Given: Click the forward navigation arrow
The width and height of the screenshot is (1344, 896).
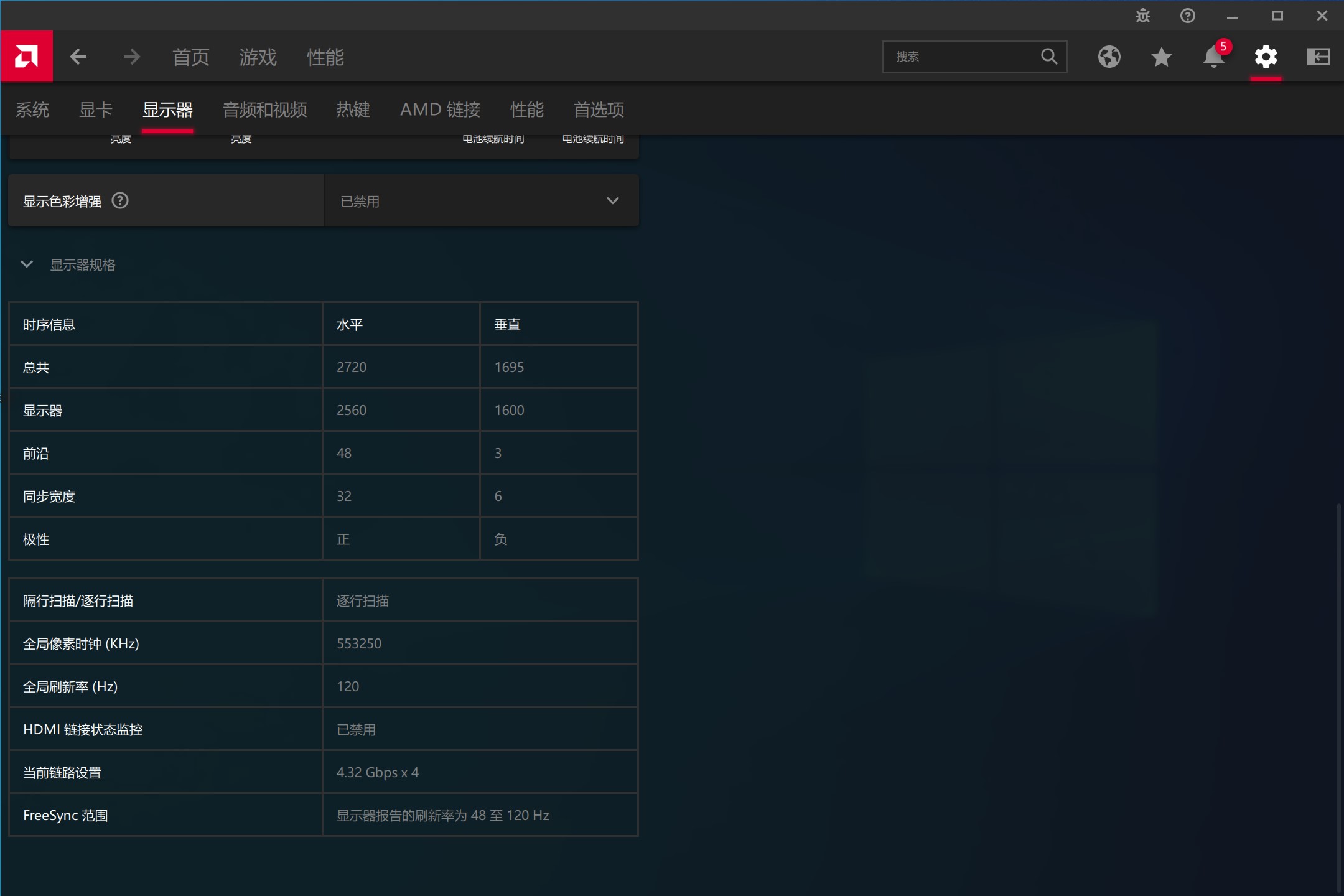Looking at the screenshot, I should 131,56.
